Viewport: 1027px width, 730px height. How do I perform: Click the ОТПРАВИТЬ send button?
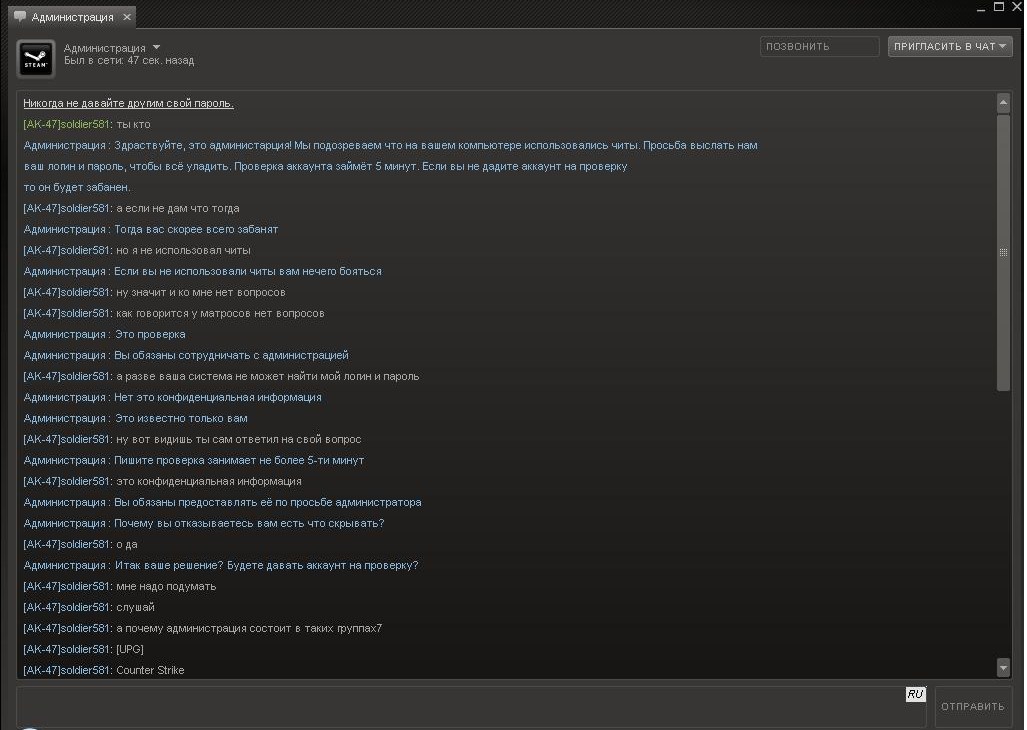tap(972, 706)
